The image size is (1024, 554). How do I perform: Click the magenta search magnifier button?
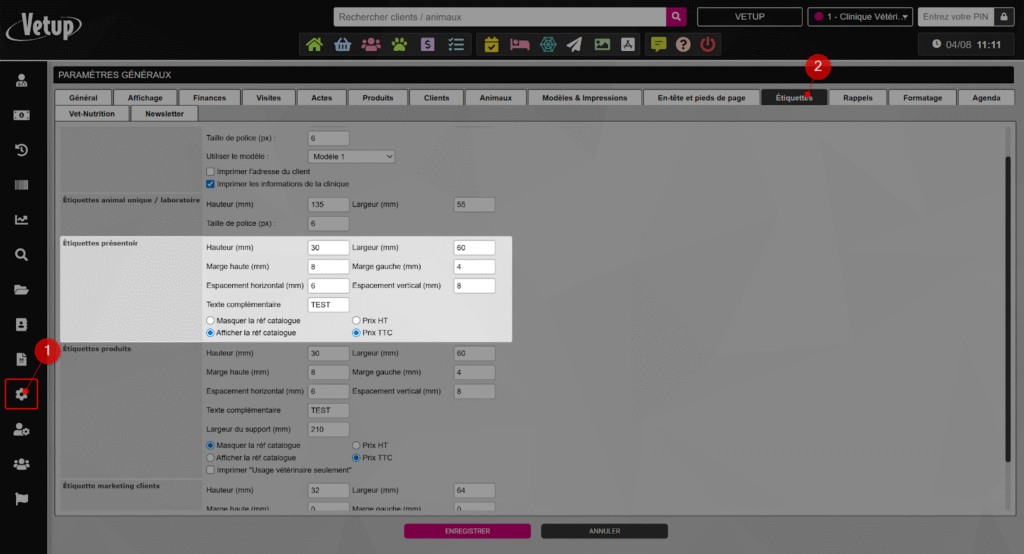[x=677, y=17]
